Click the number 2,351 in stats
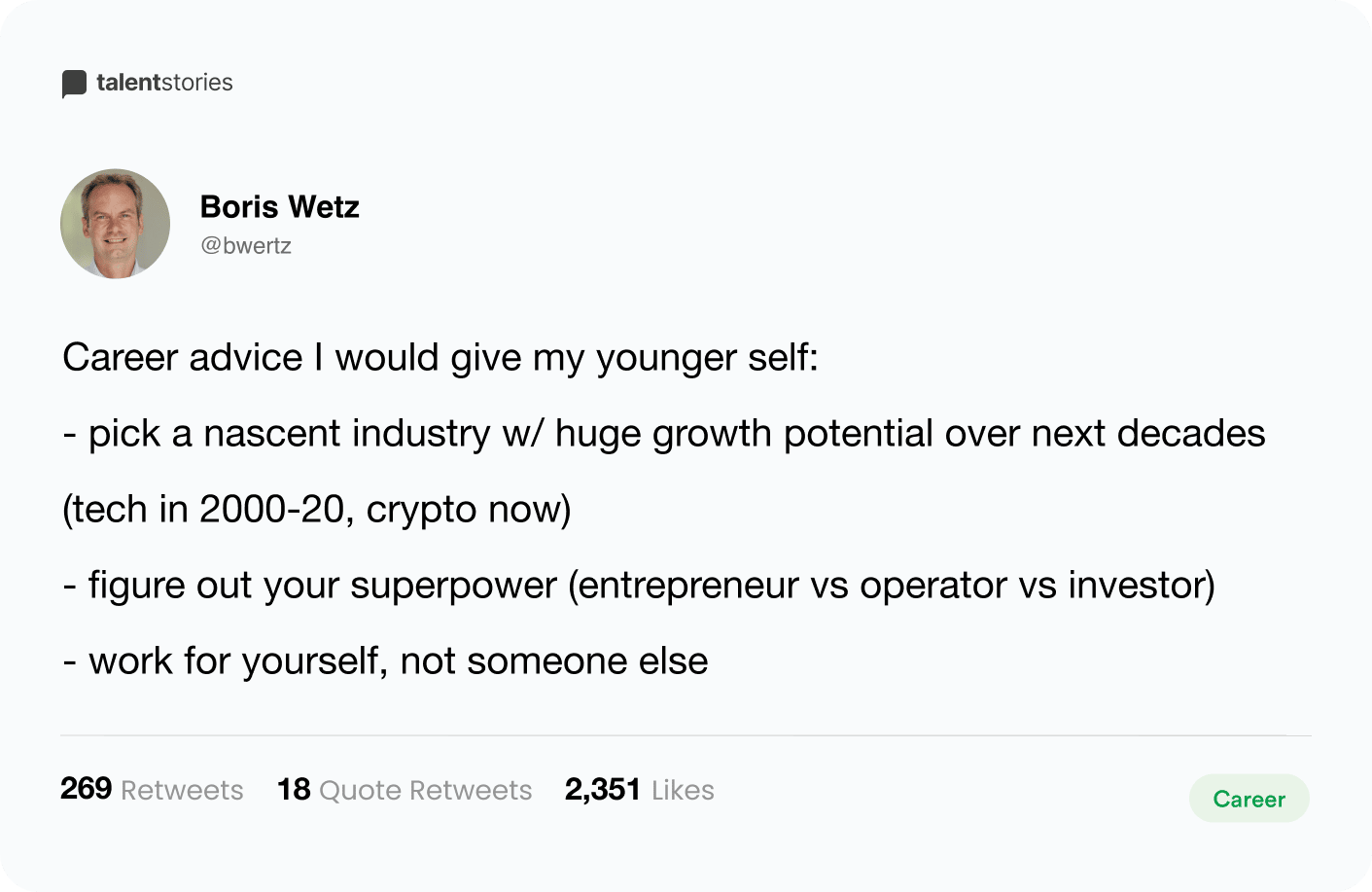This screenshot has height=892, width=1372. click(603, 789)
